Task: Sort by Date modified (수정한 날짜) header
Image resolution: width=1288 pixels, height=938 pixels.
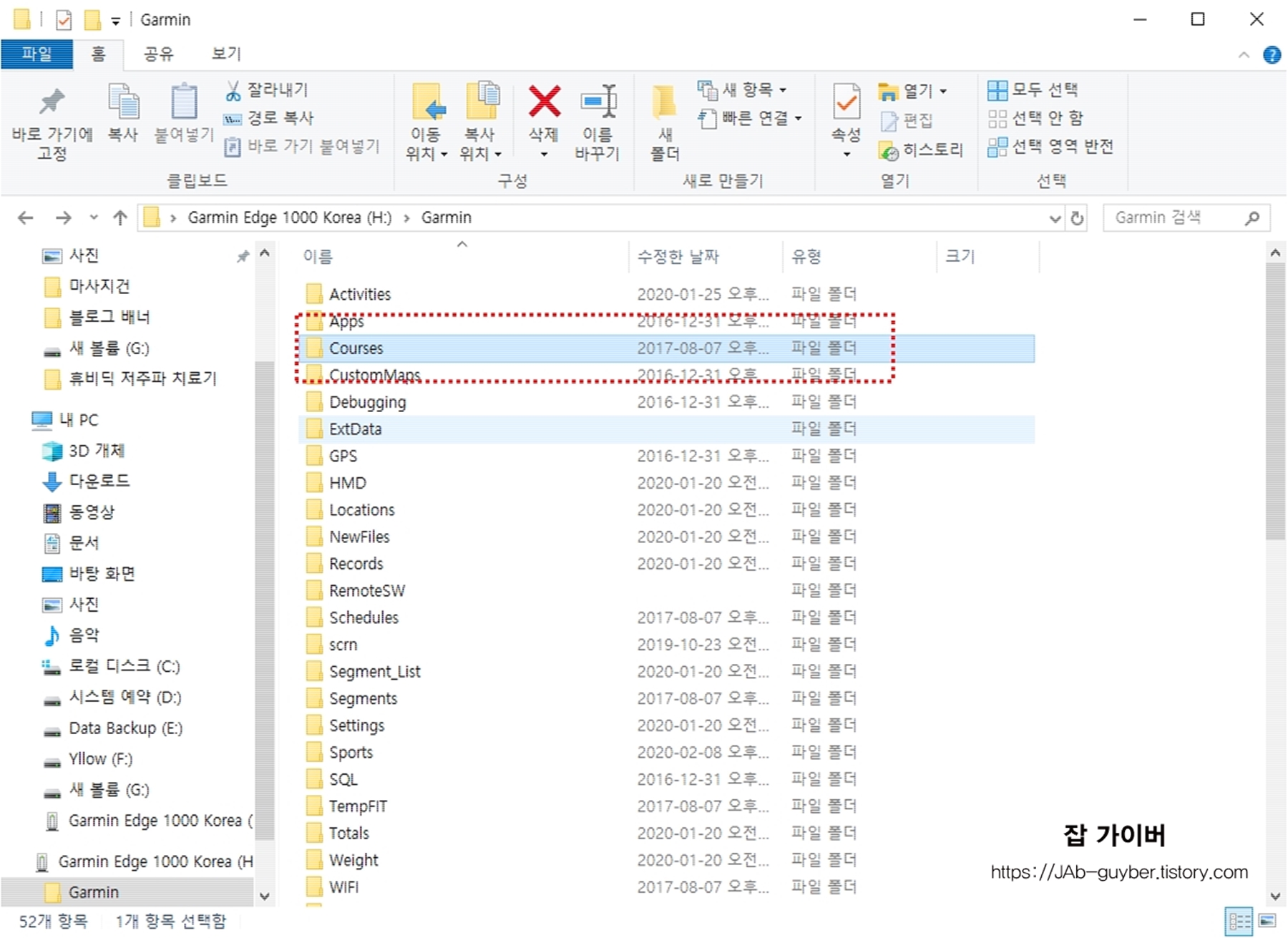Action: [x=705, y=257]
